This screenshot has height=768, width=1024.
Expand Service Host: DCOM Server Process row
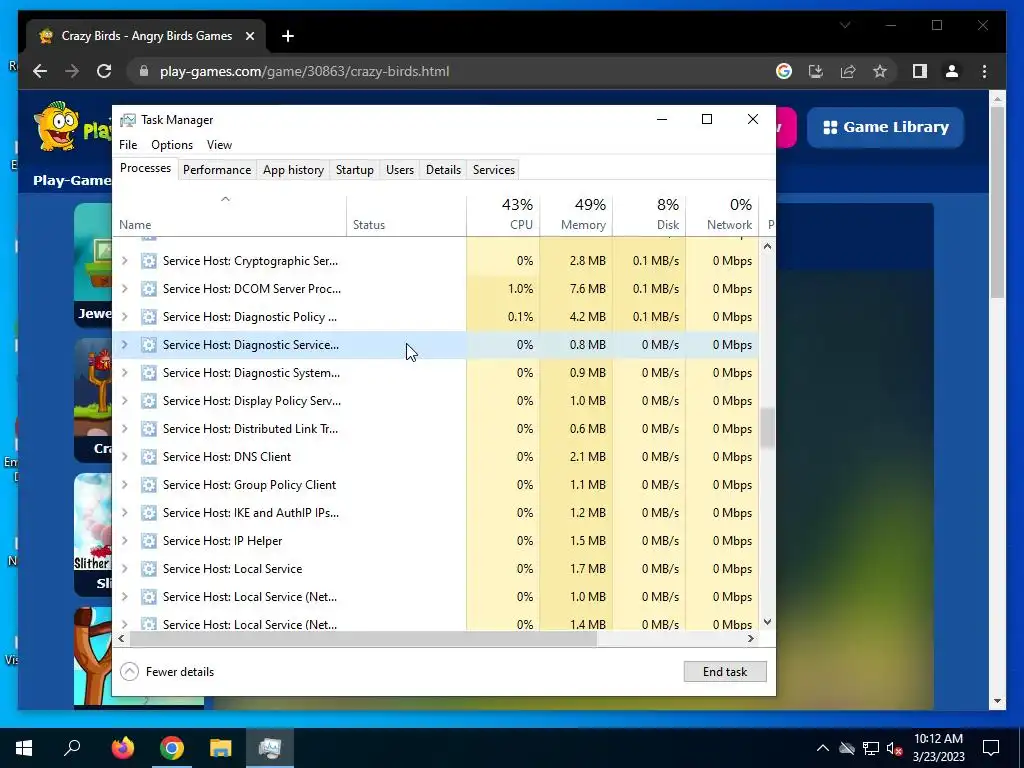point(125,289)
